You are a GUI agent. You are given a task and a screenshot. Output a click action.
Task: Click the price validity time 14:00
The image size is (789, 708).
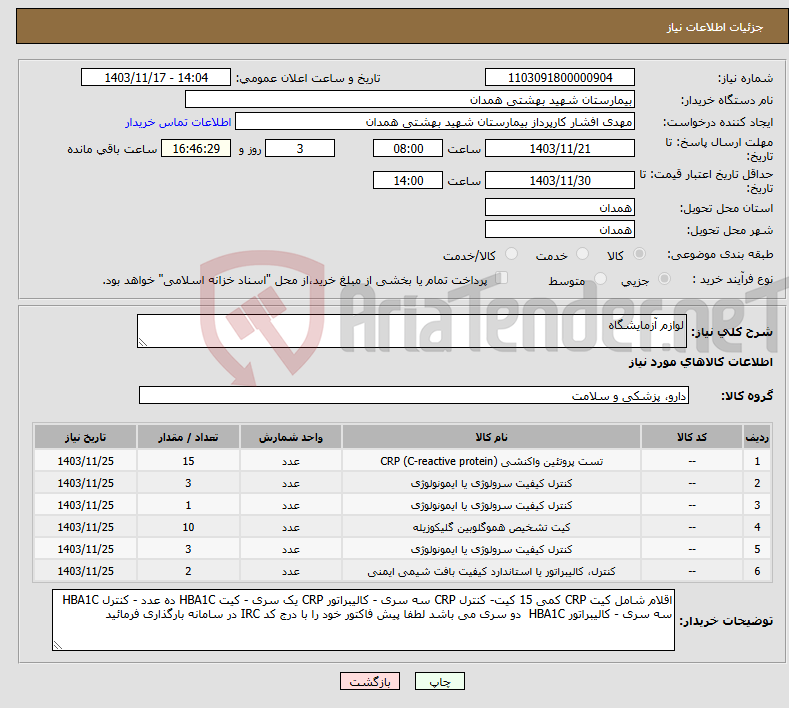coord(408,180)
